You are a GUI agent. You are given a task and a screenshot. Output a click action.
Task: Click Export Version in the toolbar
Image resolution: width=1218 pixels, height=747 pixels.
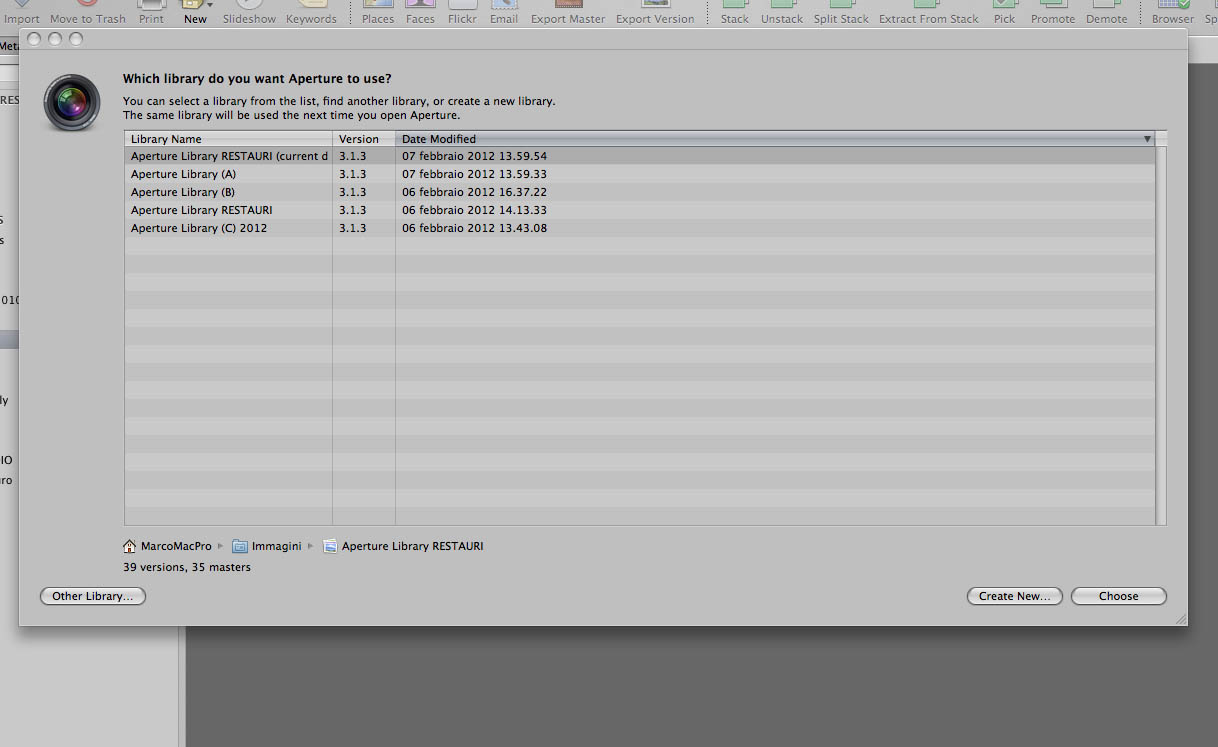coord(655,13)
